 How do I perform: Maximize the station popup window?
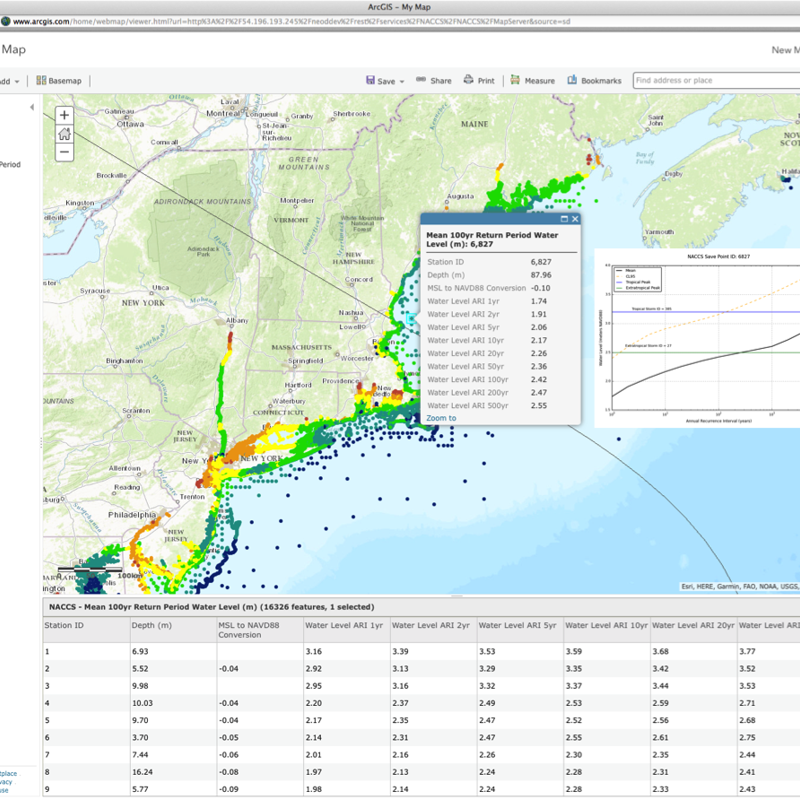(563, 219)
